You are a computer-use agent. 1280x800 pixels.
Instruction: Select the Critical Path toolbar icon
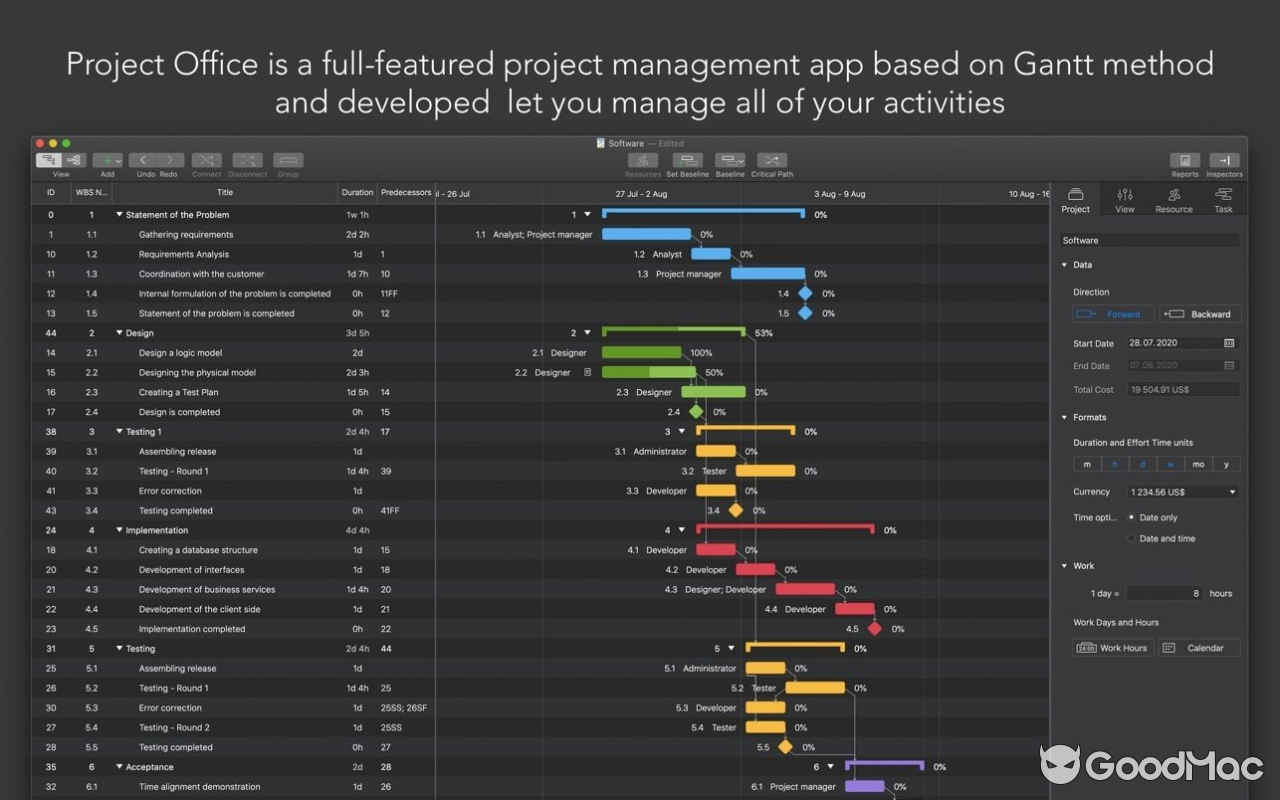pos(771,161)
